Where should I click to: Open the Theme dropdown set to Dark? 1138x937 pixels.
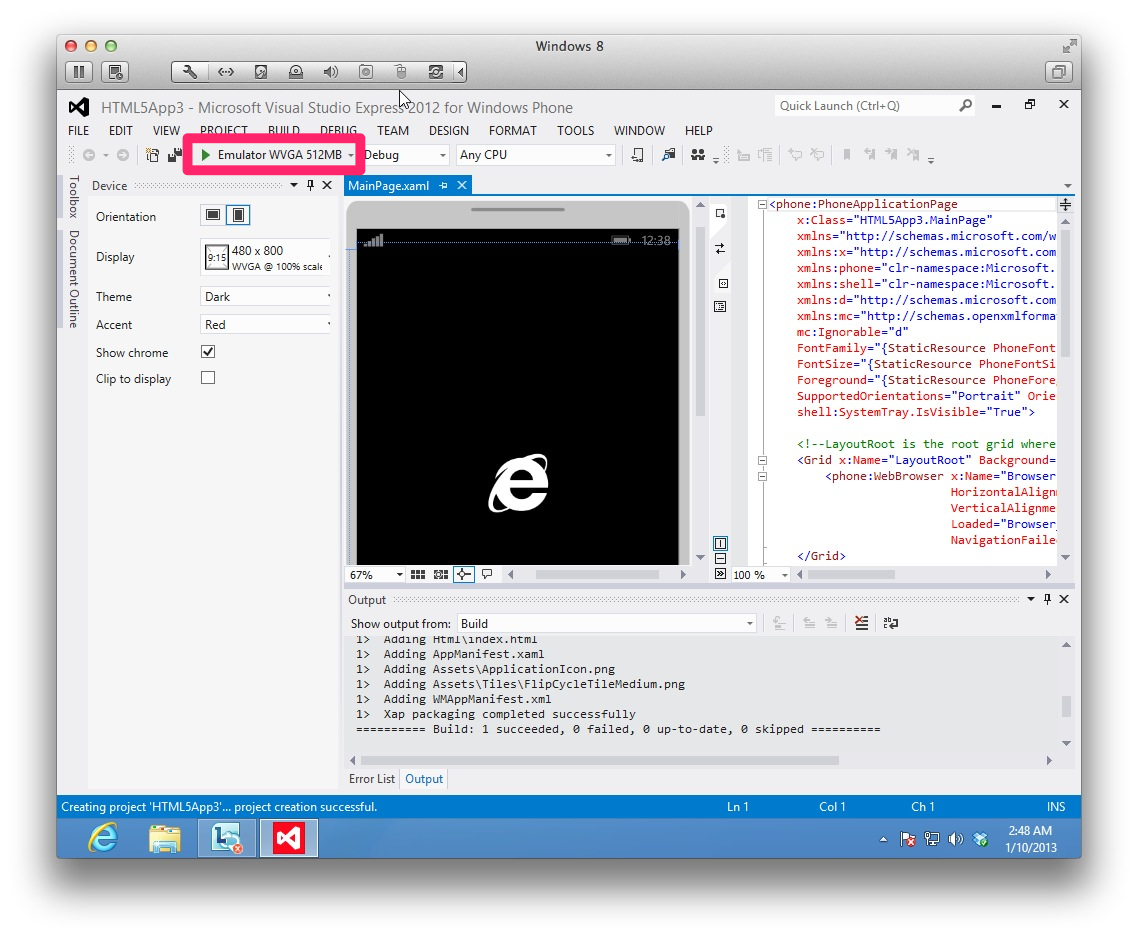coord(267,297)
